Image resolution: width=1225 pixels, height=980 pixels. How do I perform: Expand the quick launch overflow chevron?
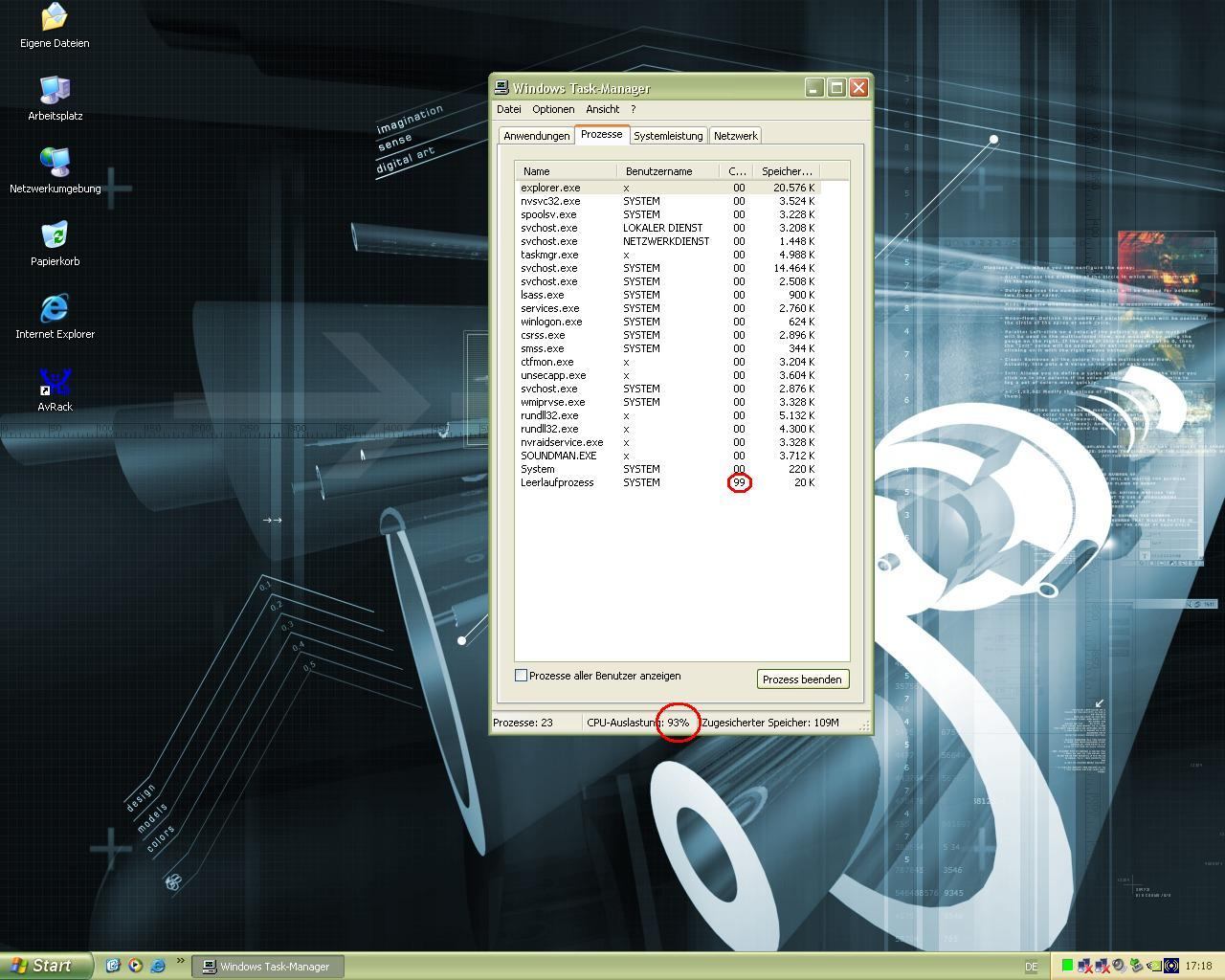pos(179,963)
